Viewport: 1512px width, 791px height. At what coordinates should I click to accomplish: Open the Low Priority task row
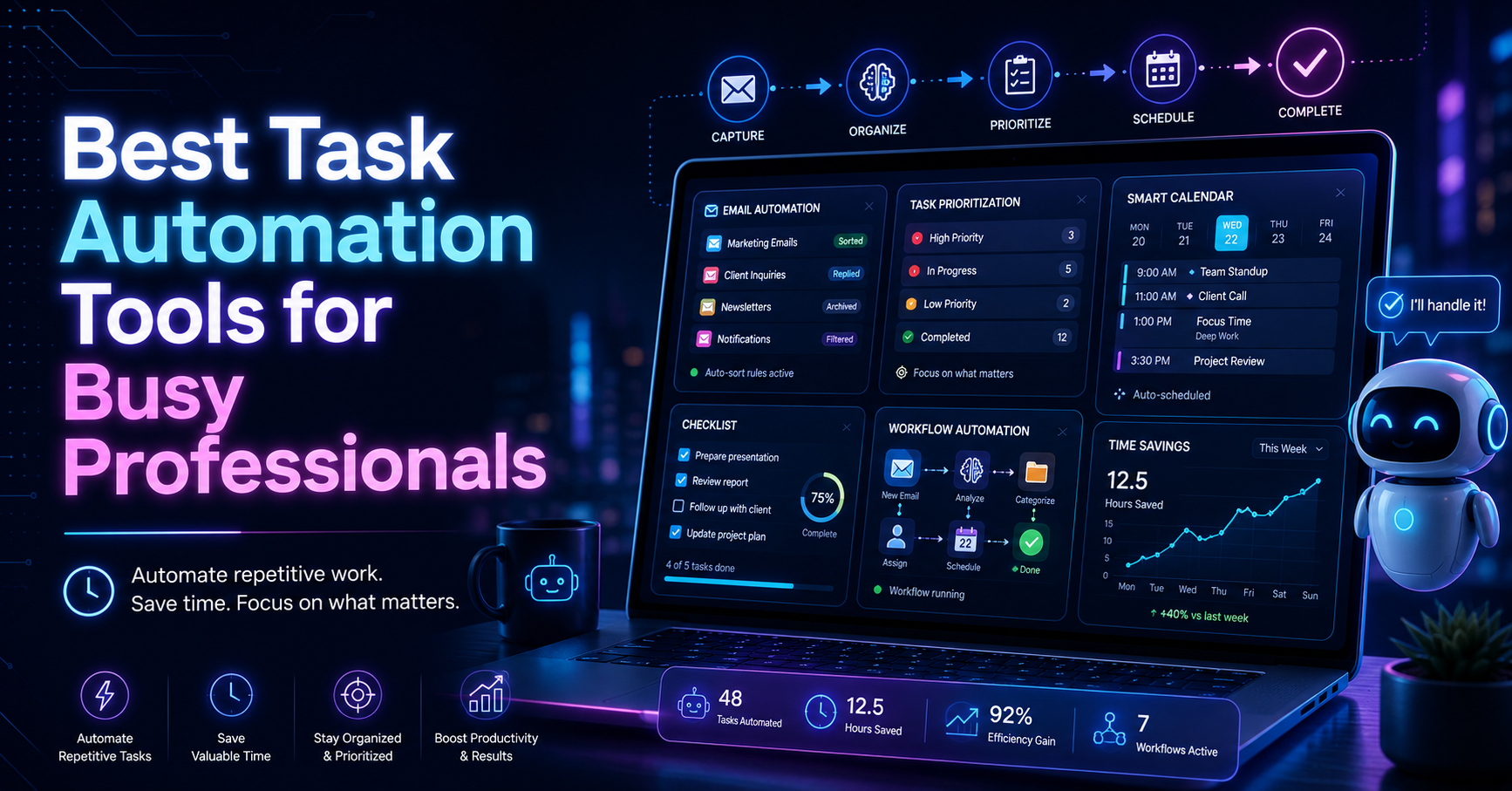click(989, 303)
